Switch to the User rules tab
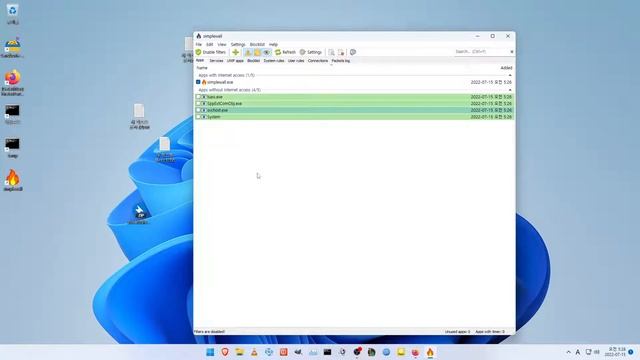Viewport: 640px width, 360px height. (296, 61)
